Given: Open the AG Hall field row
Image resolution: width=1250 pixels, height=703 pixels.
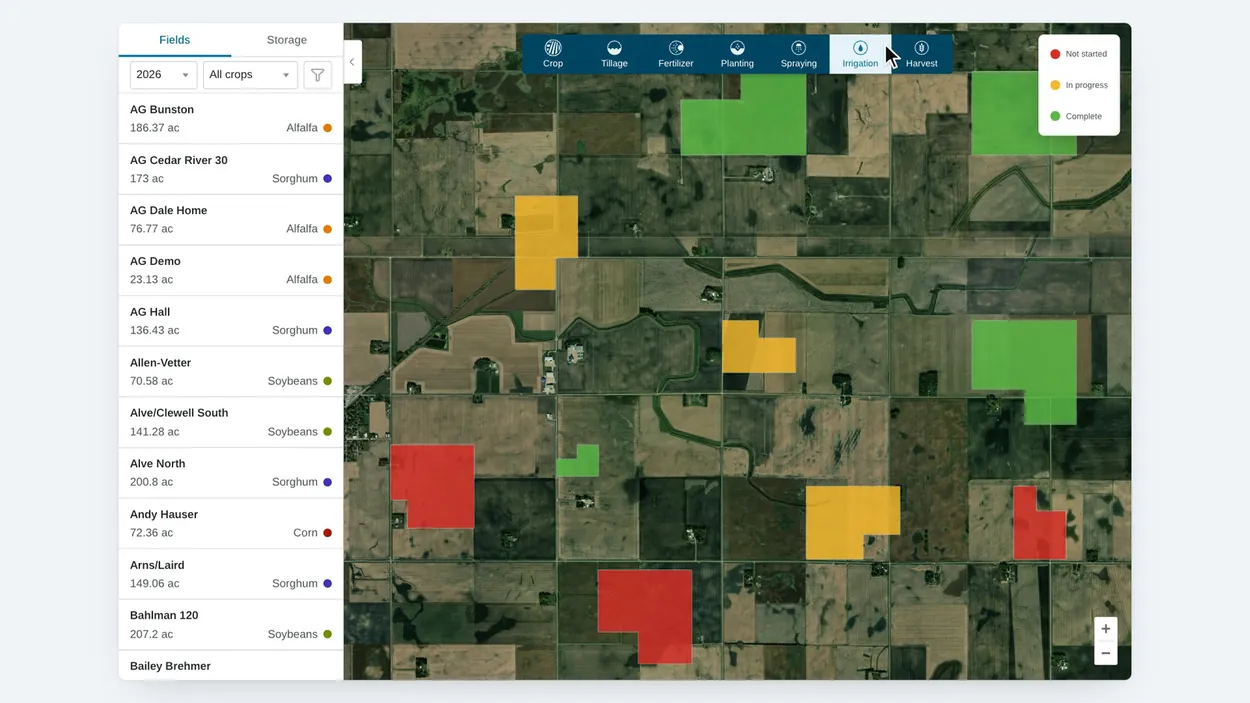Looking at the screenshot, I should [231, 321].
